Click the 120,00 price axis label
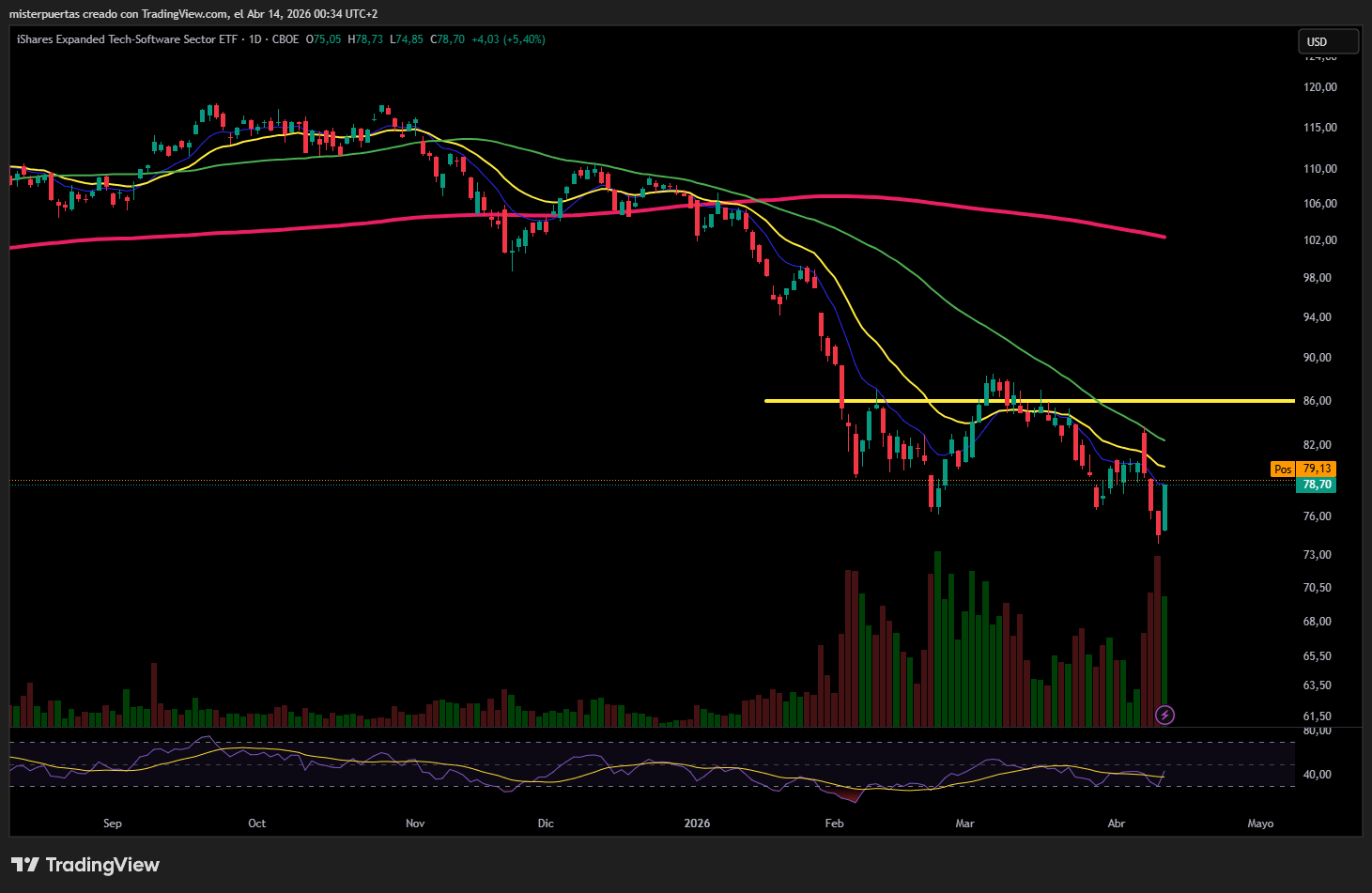 pyautogui.click(x=1320, y=87)
